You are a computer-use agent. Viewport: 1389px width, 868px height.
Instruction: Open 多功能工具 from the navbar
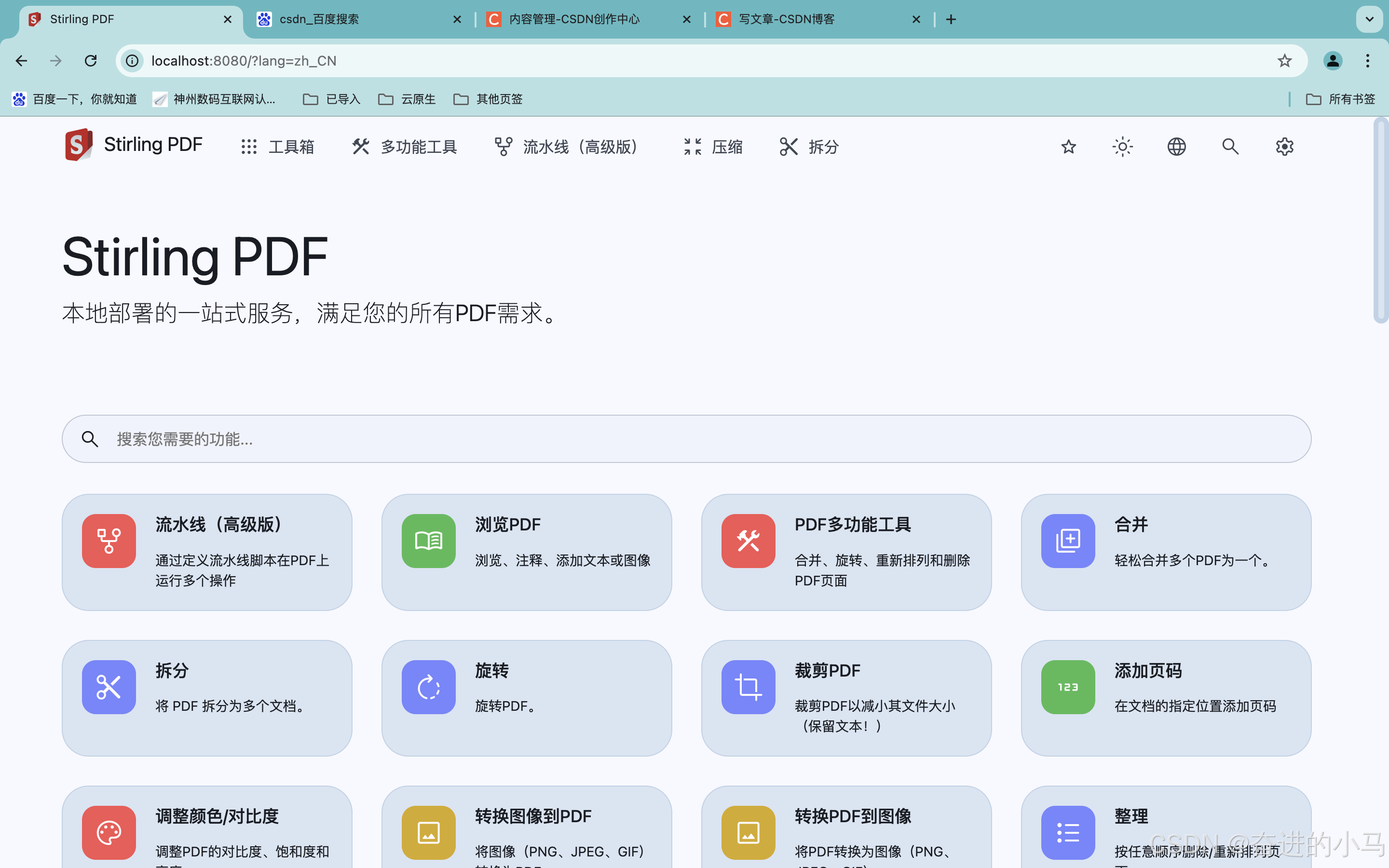[x=405, y=147]
